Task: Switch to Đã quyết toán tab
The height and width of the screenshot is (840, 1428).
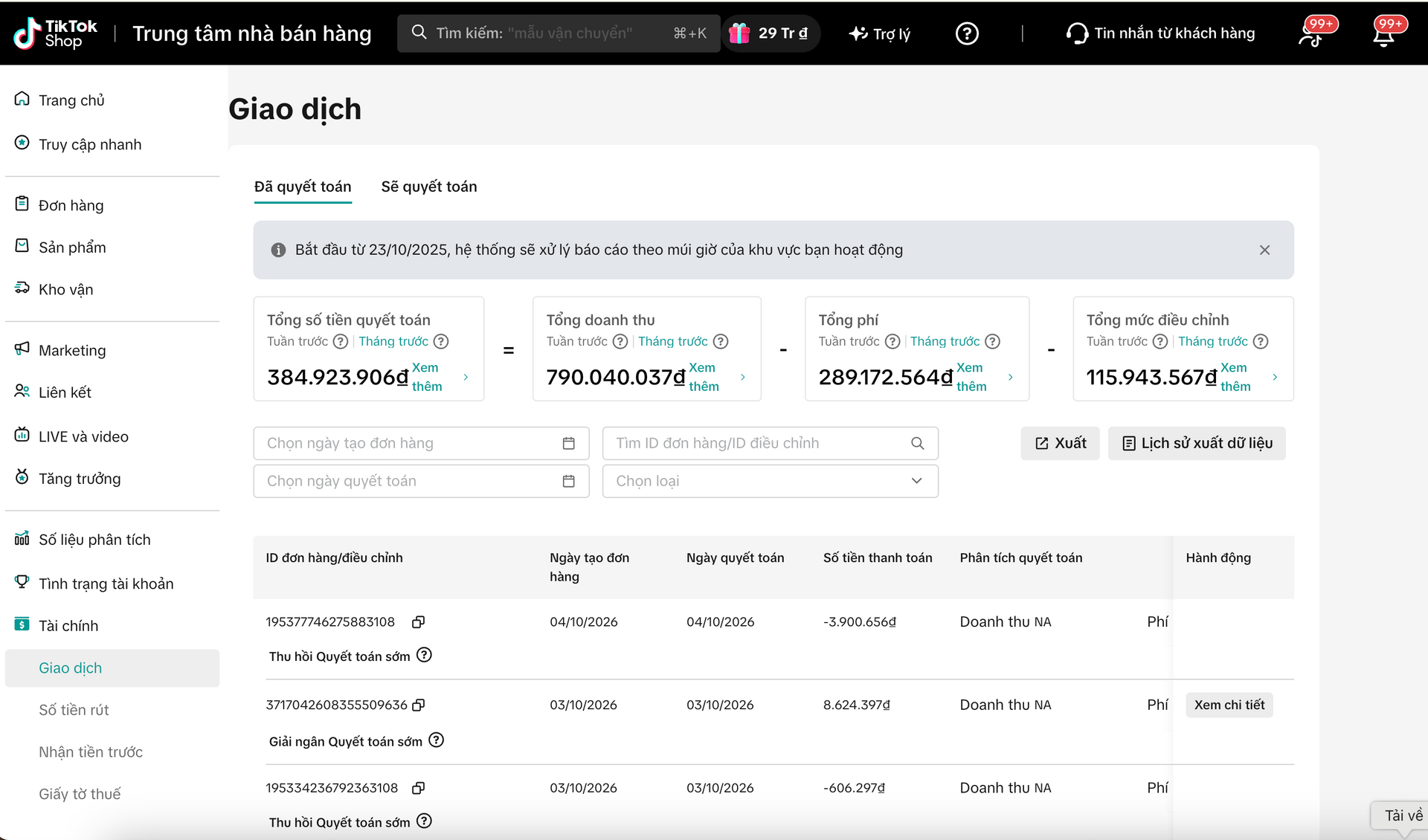Action: (303, 187)
